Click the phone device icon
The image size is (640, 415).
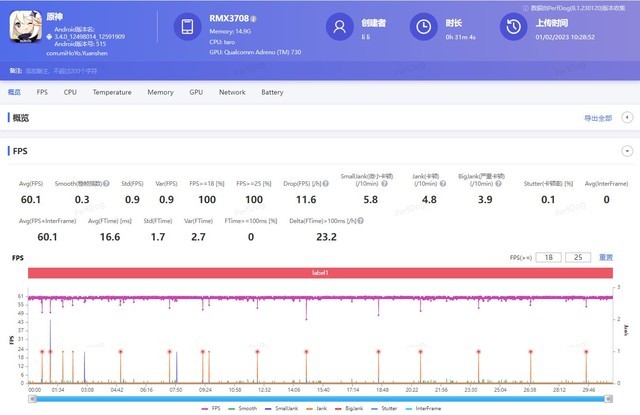189,28
